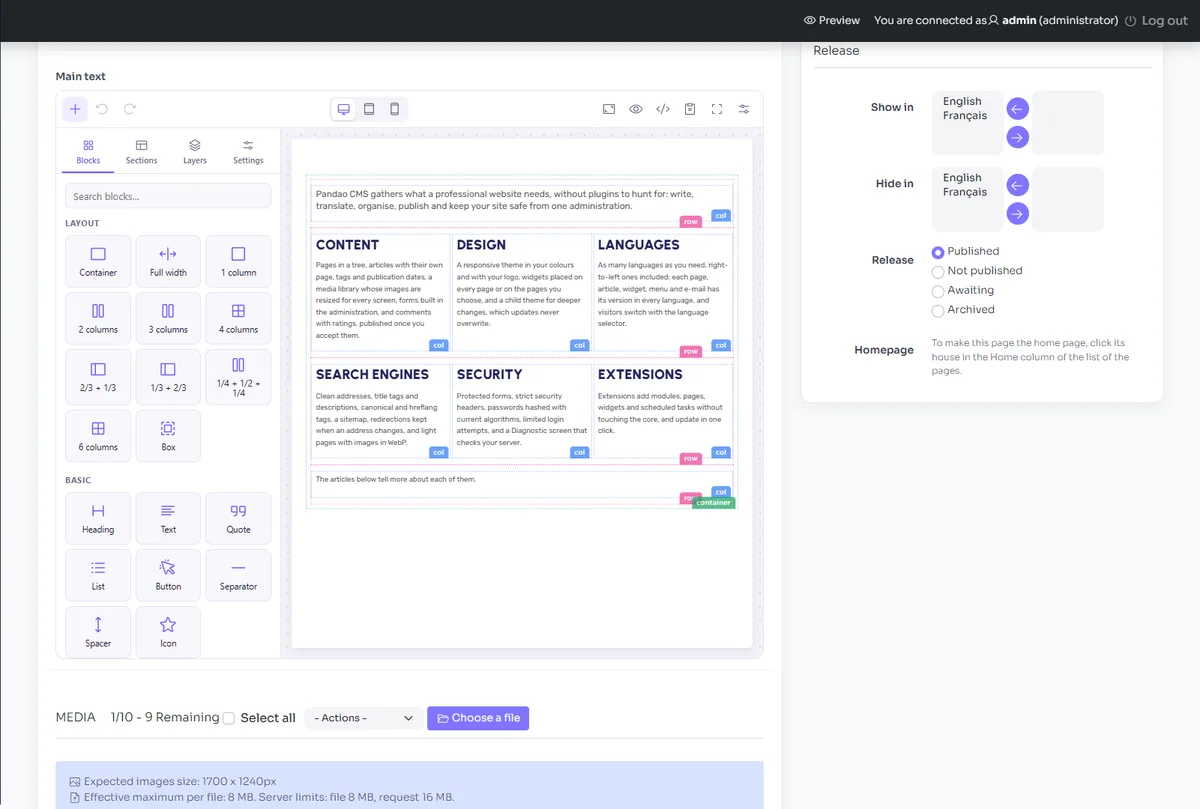Click the left arrow button in Show in
This screenshot has width=1200, height=809.
[x=1017, y=109]
